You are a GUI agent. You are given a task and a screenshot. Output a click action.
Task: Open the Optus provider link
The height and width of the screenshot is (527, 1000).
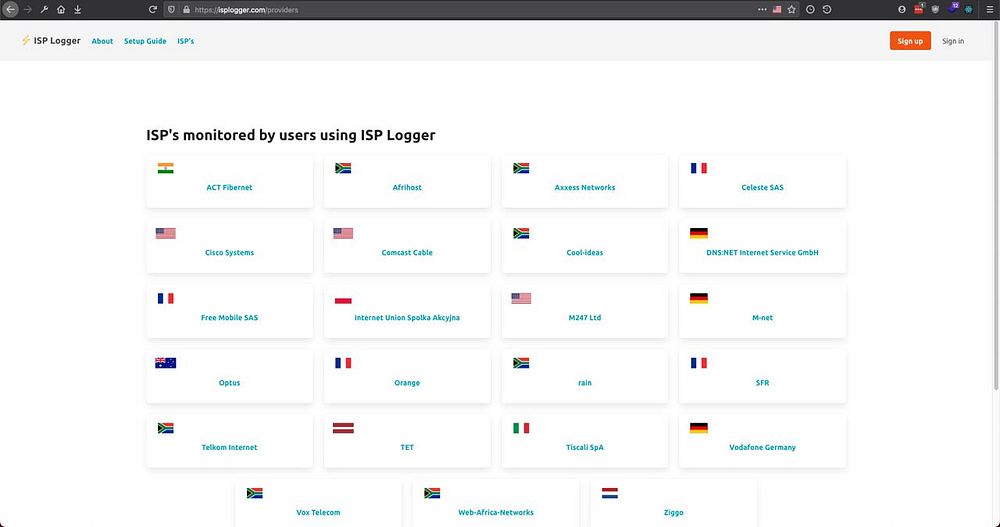(x=229, y=383)
